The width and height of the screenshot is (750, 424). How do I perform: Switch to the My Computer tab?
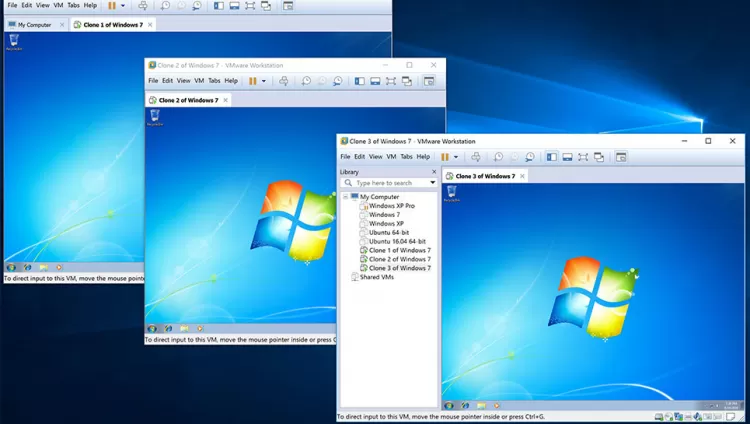(x=32, y=24)
